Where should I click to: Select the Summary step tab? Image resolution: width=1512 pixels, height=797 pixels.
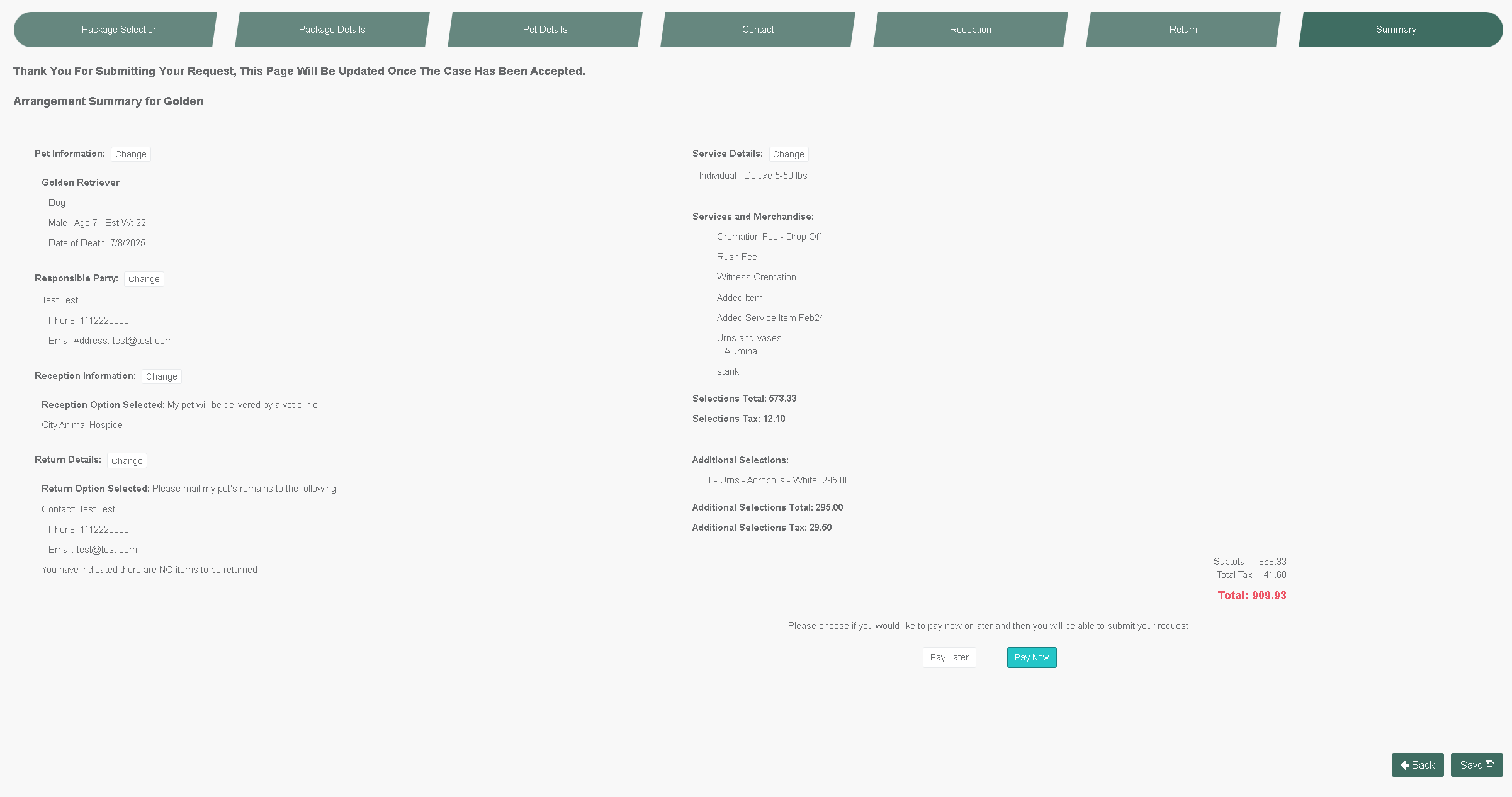point(1396,30)
